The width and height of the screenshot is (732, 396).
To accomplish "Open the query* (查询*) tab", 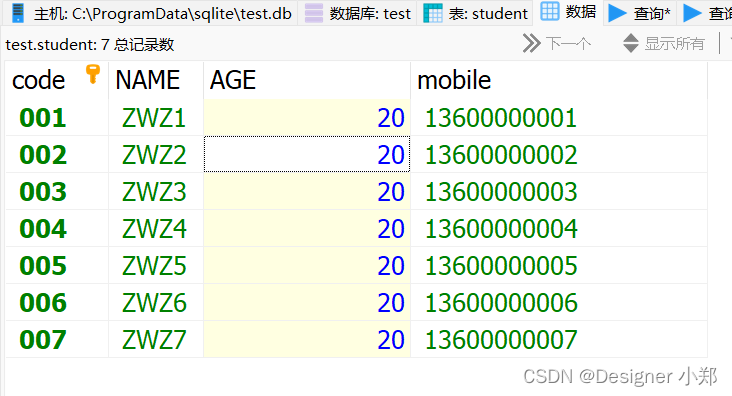I will [640, 13].
